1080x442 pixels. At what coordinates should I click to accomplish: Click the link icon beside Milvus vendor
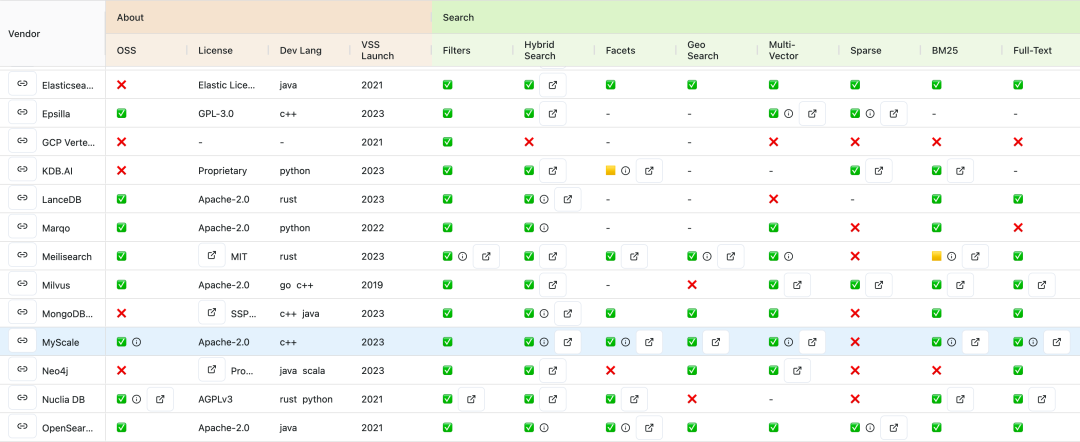22,285
